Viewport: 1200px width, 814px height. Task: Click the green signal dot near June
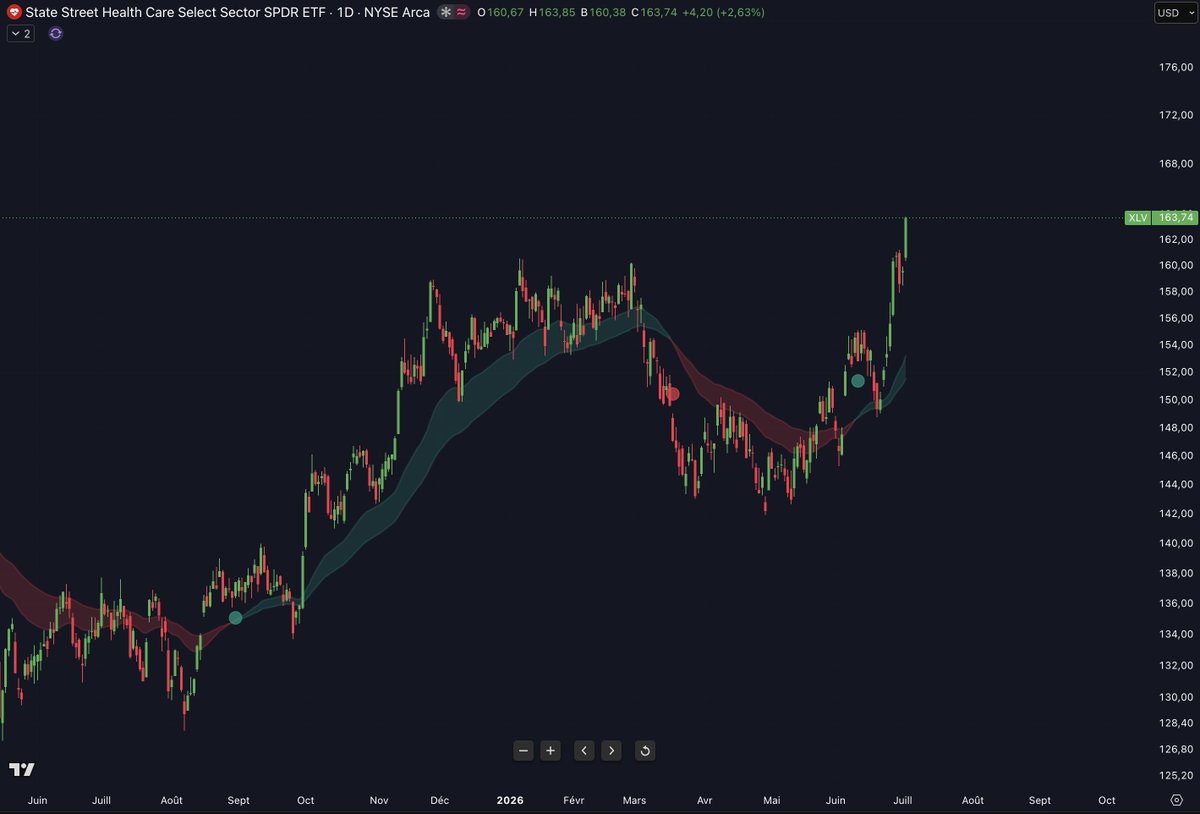pos(857,381)
